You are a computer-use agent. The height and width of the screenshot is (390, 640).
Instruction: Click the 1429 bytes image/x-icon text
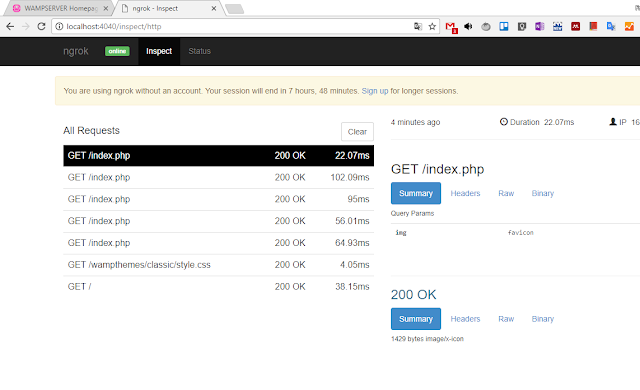point(427,339)
